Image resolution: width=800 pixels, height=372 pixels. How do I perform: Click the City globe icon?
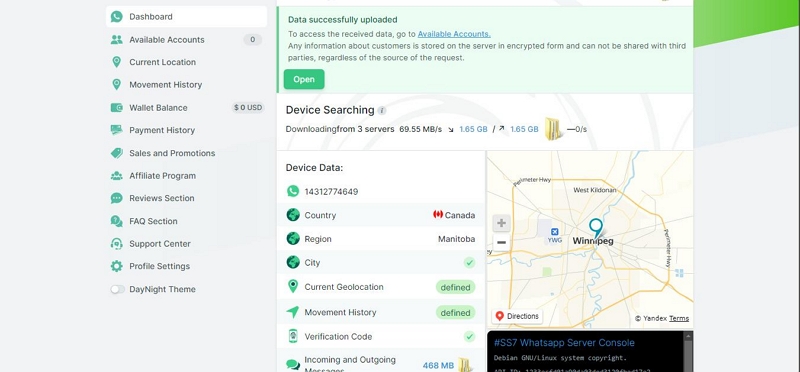293,262
